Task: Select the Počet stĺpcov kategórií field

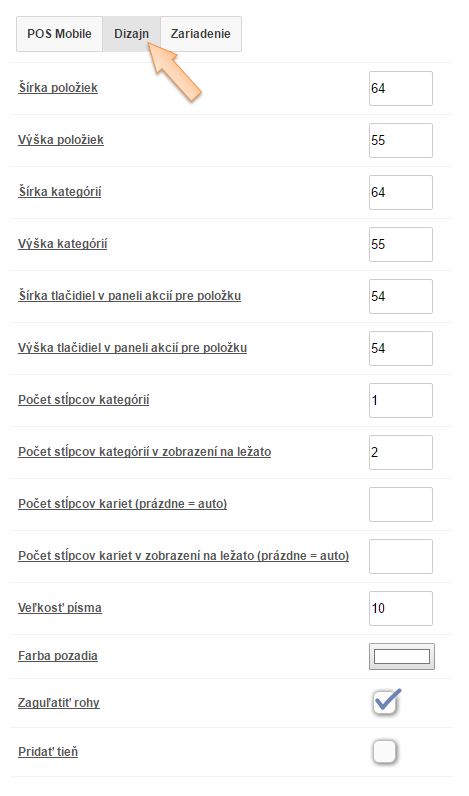Action: (400, 401)
